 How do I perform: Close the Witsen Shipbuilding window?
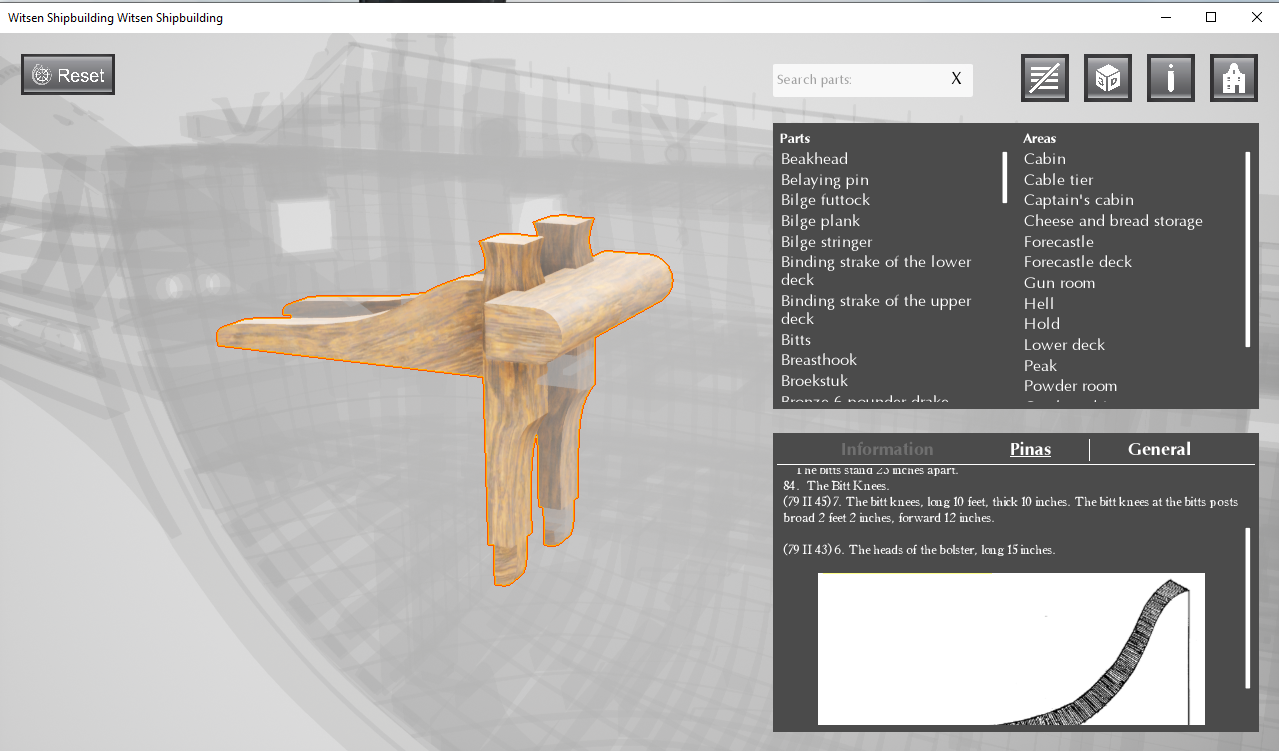point(1256,17)
